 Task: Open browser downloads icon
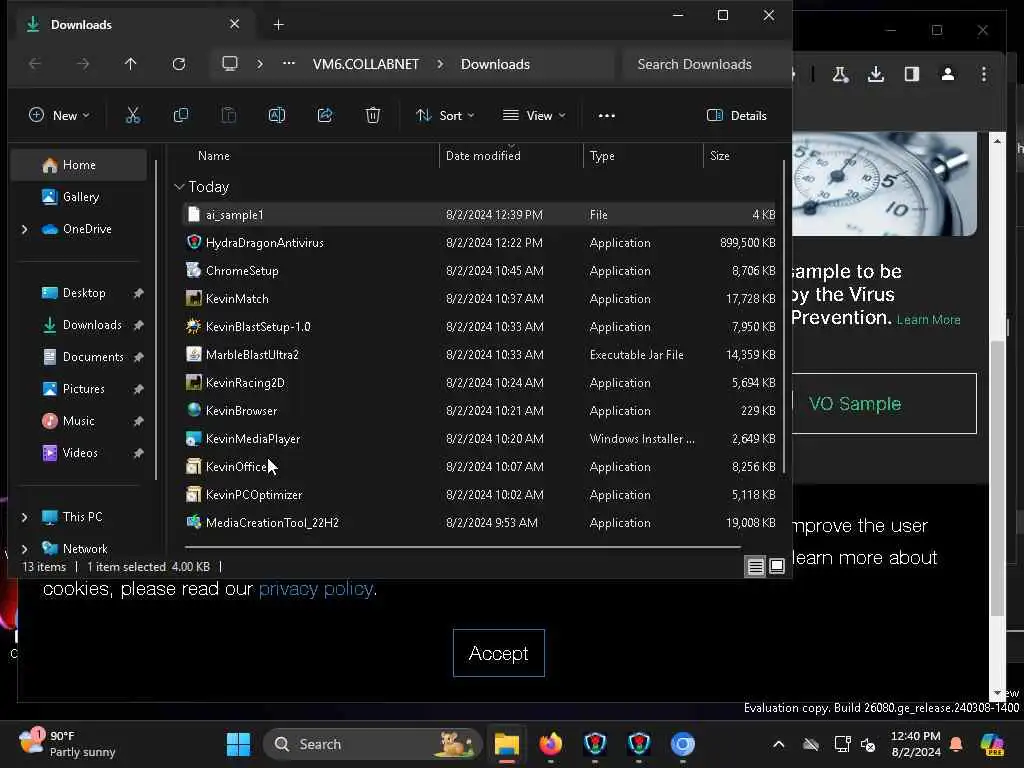point(876,74)
